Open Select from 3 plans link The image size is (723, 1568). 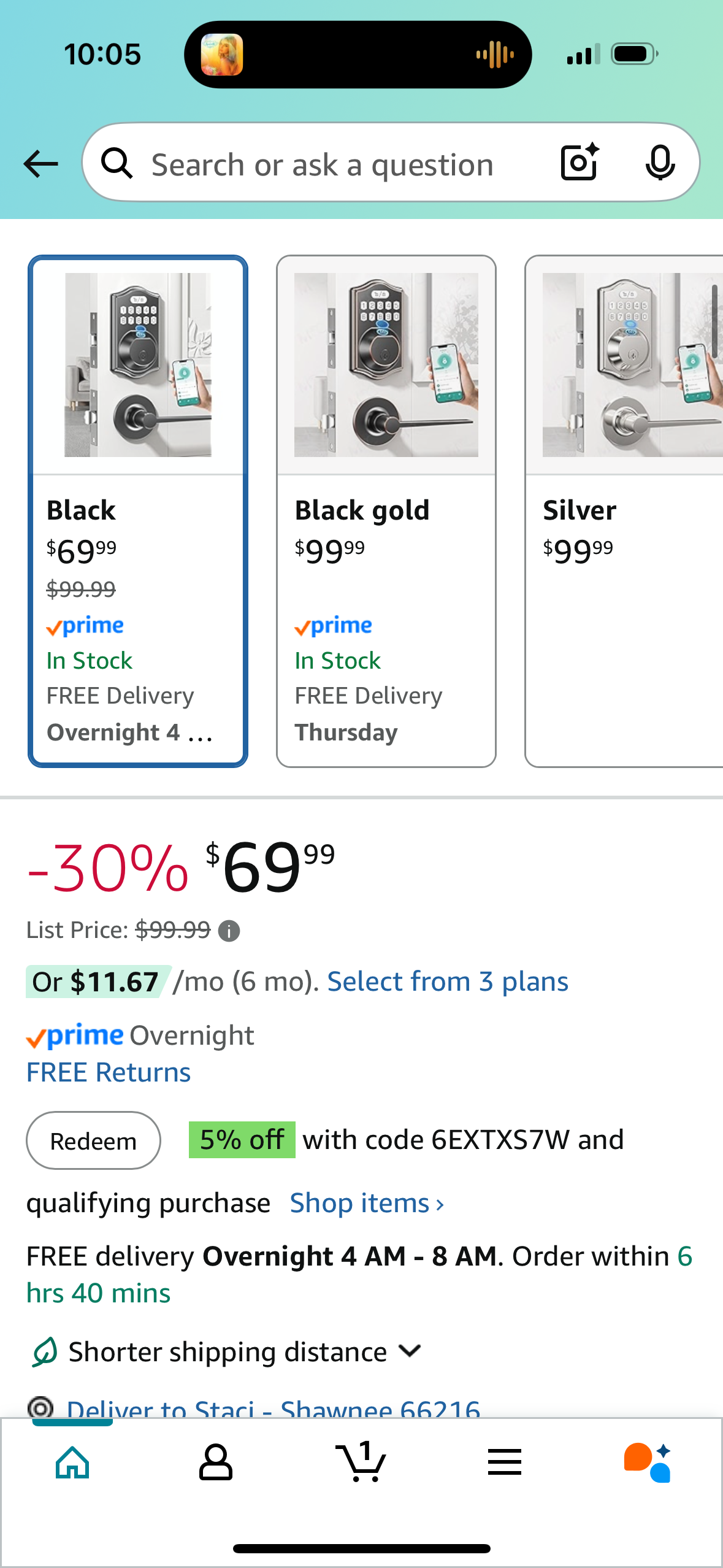(x=448, y=982)
